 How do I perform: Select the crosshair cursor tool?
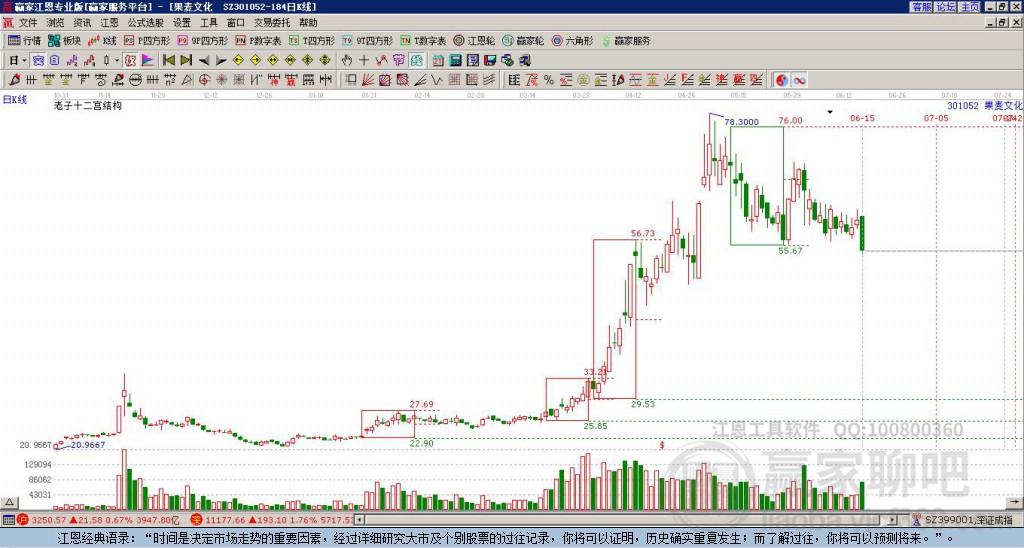point(364,61)
